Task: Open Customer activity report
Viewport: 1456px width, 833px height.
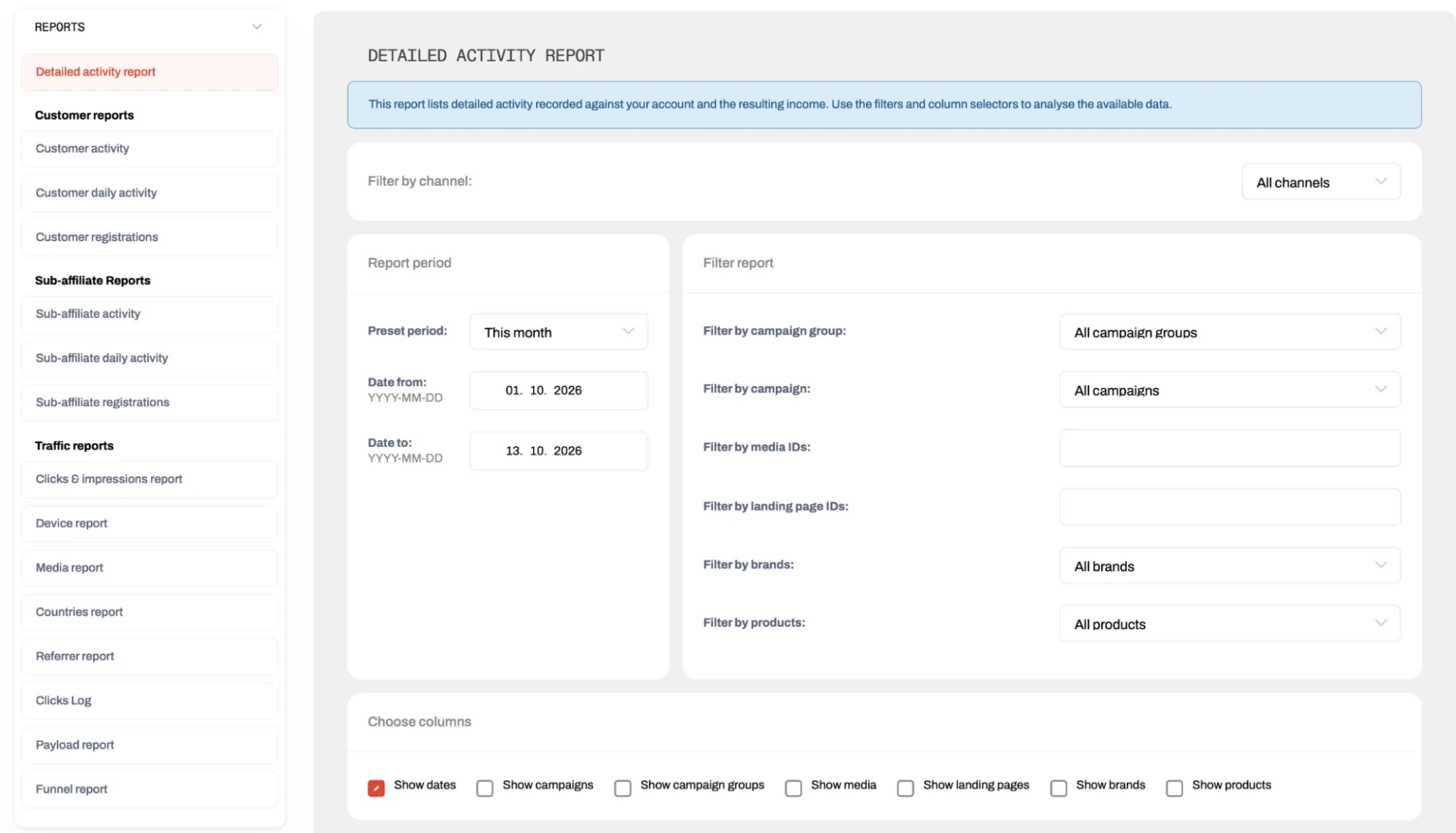Action: coord(149,149)
